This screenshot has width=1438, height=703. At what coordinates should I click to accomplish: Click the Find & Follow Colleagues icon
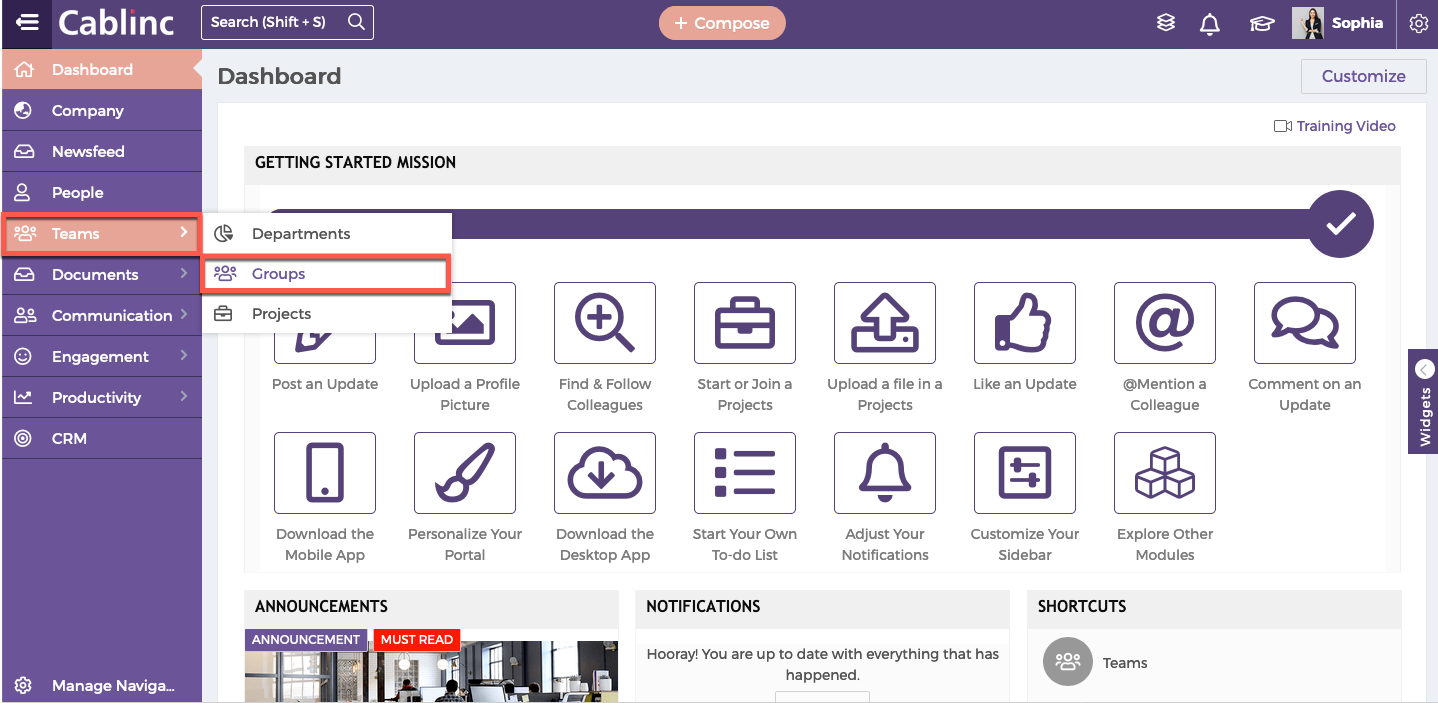click(605, 323)
